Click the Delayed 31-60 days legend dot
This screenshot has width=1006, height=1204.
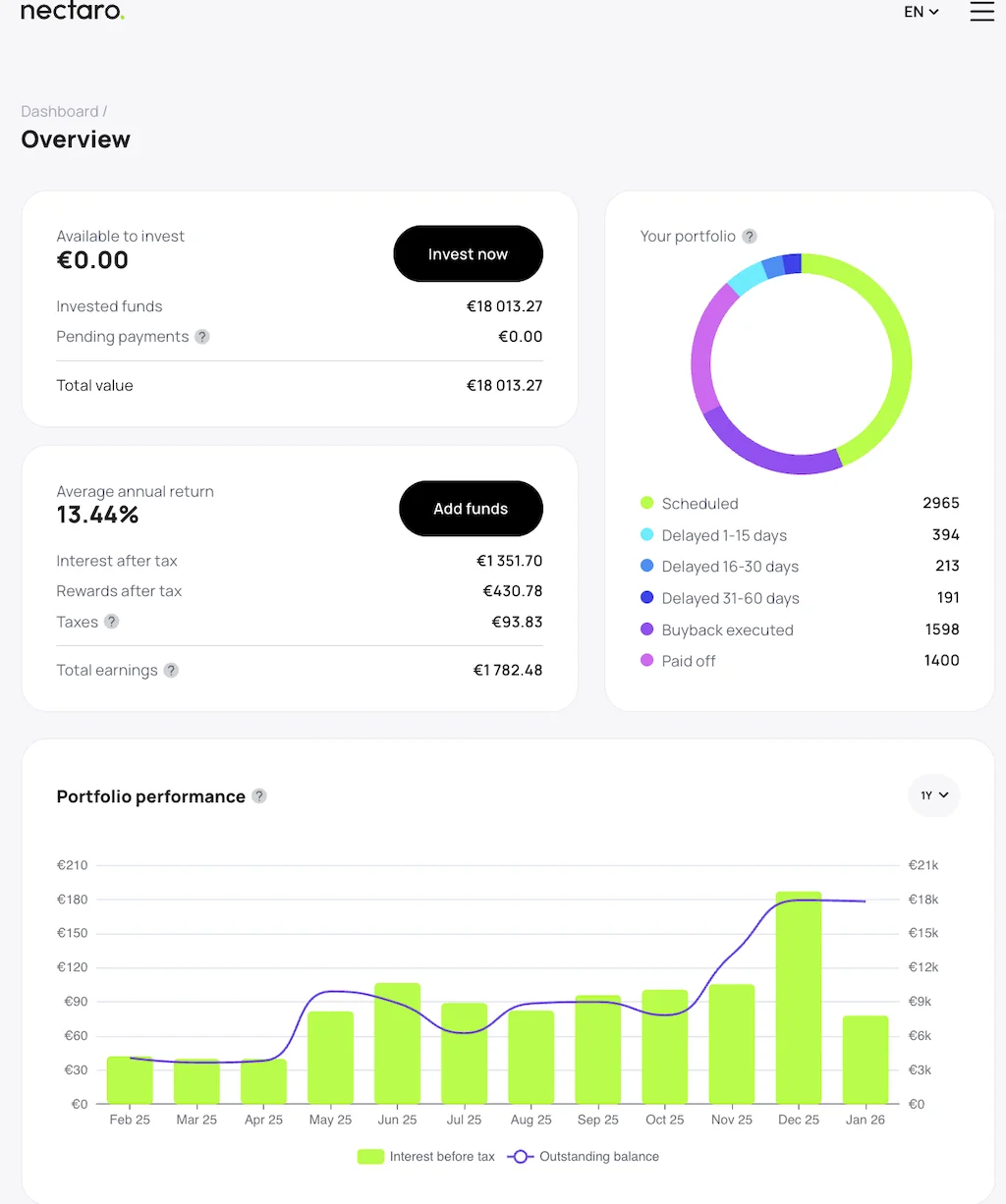pos(646,598)
